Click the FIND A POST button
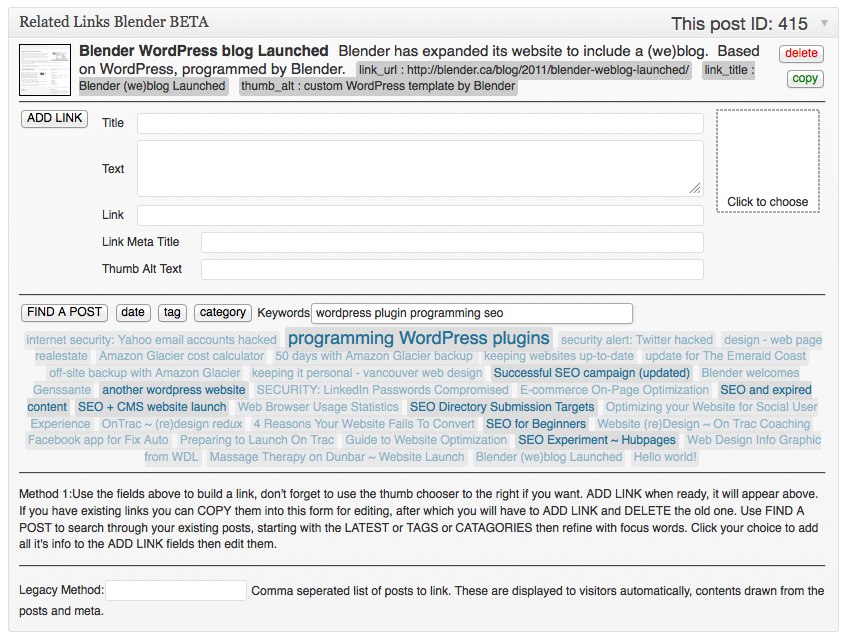This screenshot has width=847, height=643. pos(64,312)
